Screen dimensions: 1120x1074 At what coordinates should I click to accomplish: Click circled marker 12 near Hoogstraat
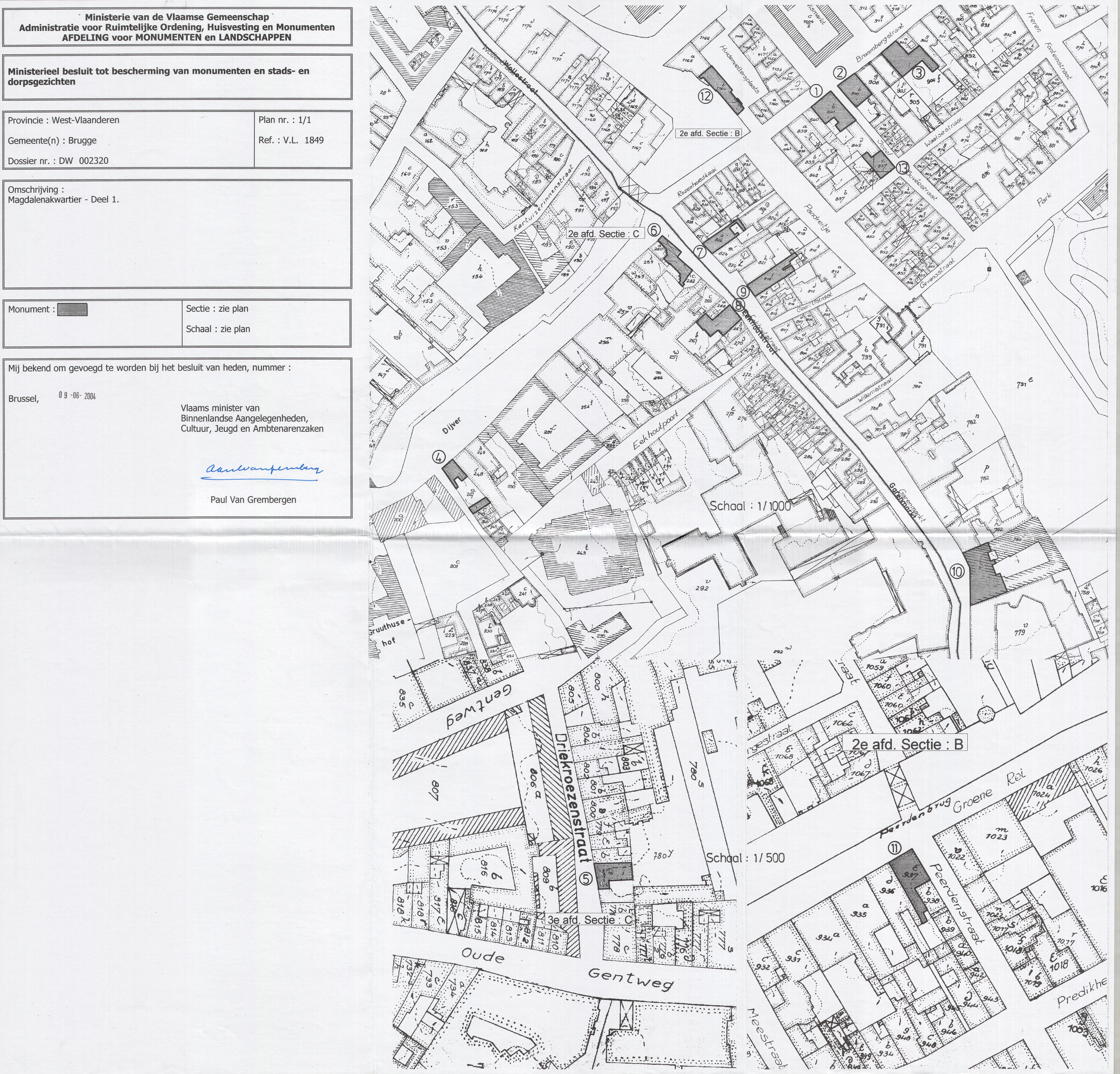tap(706, 96)
